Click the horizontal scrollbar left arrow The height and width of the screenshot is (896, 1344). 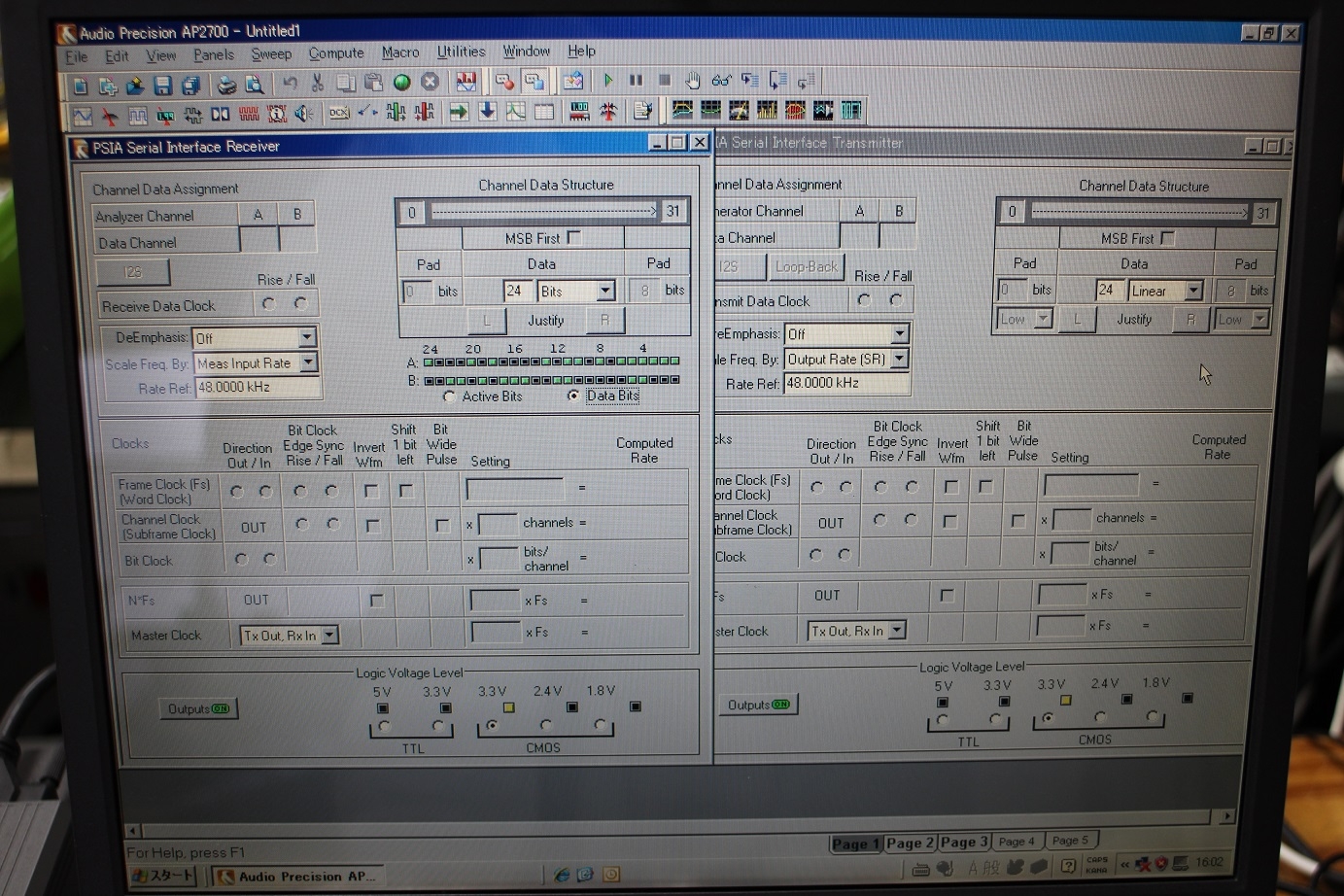[133, 831]
